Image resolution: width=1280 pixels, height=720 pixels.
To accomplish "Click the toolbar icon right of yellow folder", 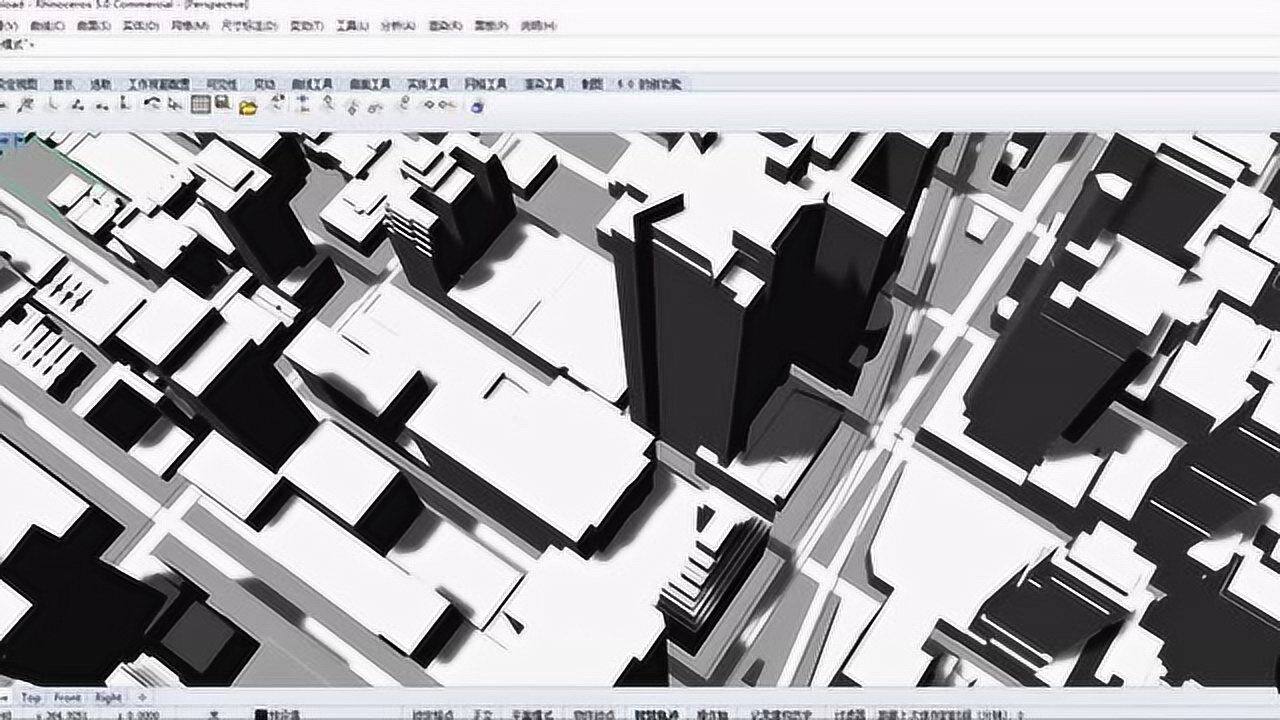I will point(277,105).
